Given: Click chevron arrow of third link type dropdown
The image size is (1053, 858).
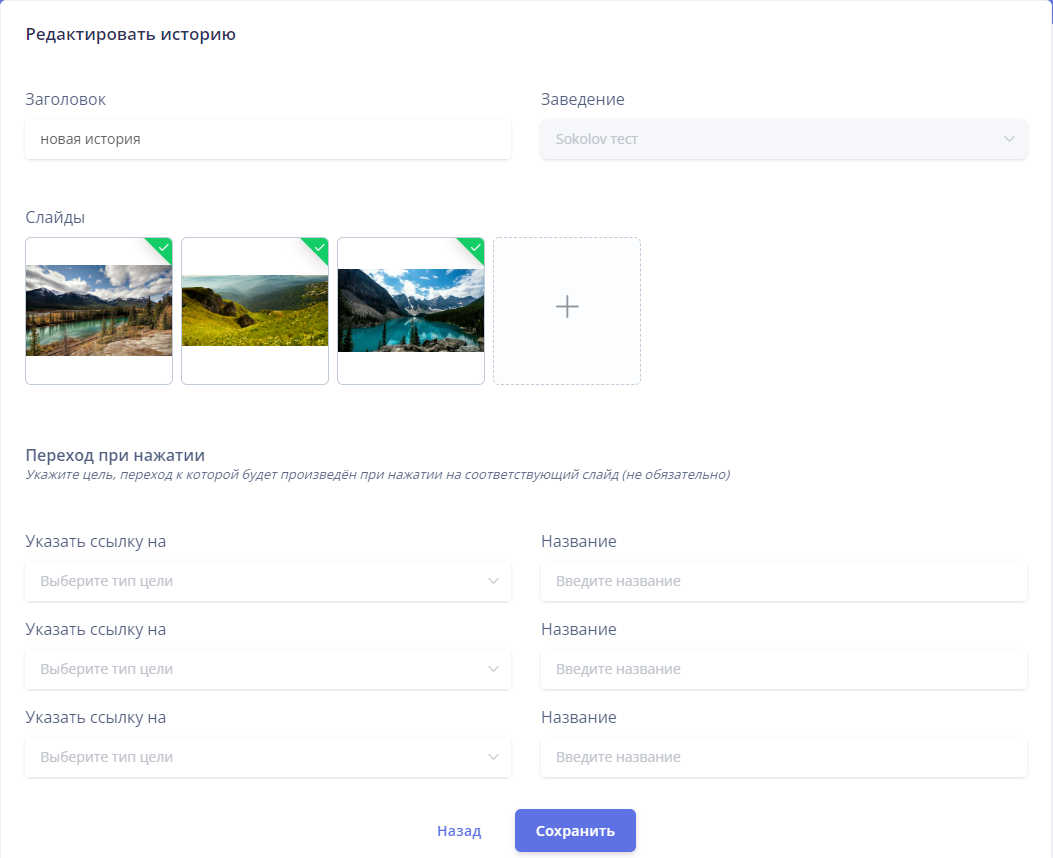Looking at the screenshot, I should [493, 757].
